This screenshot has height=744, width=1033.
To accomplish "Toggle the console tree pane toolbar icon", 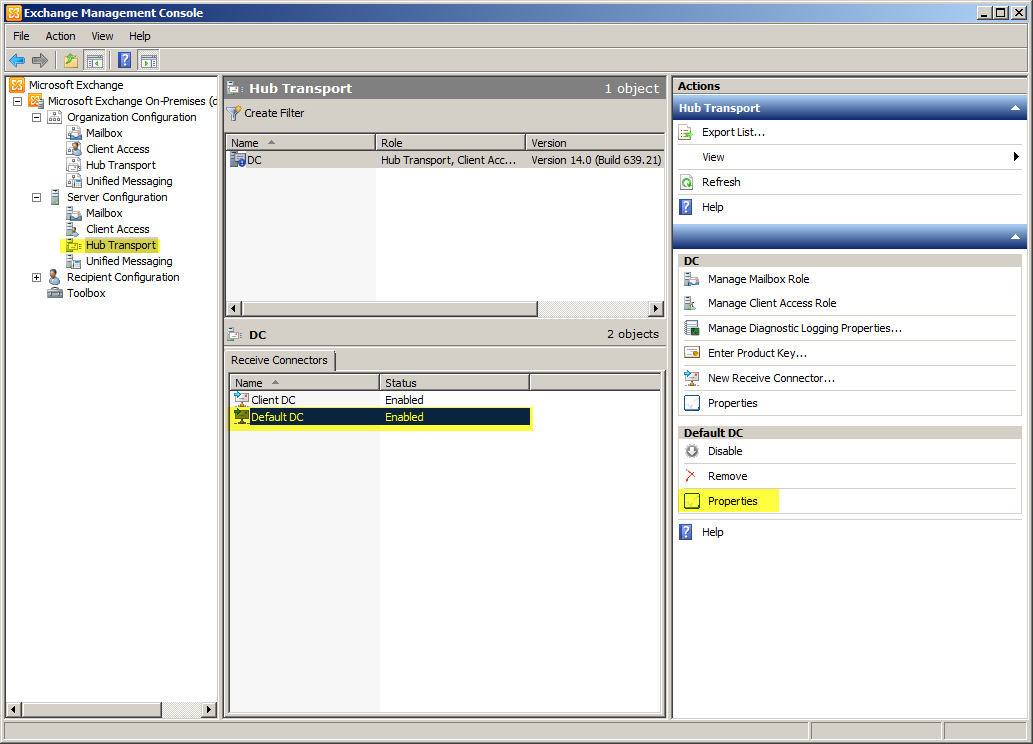I will (x=95, y=61).
